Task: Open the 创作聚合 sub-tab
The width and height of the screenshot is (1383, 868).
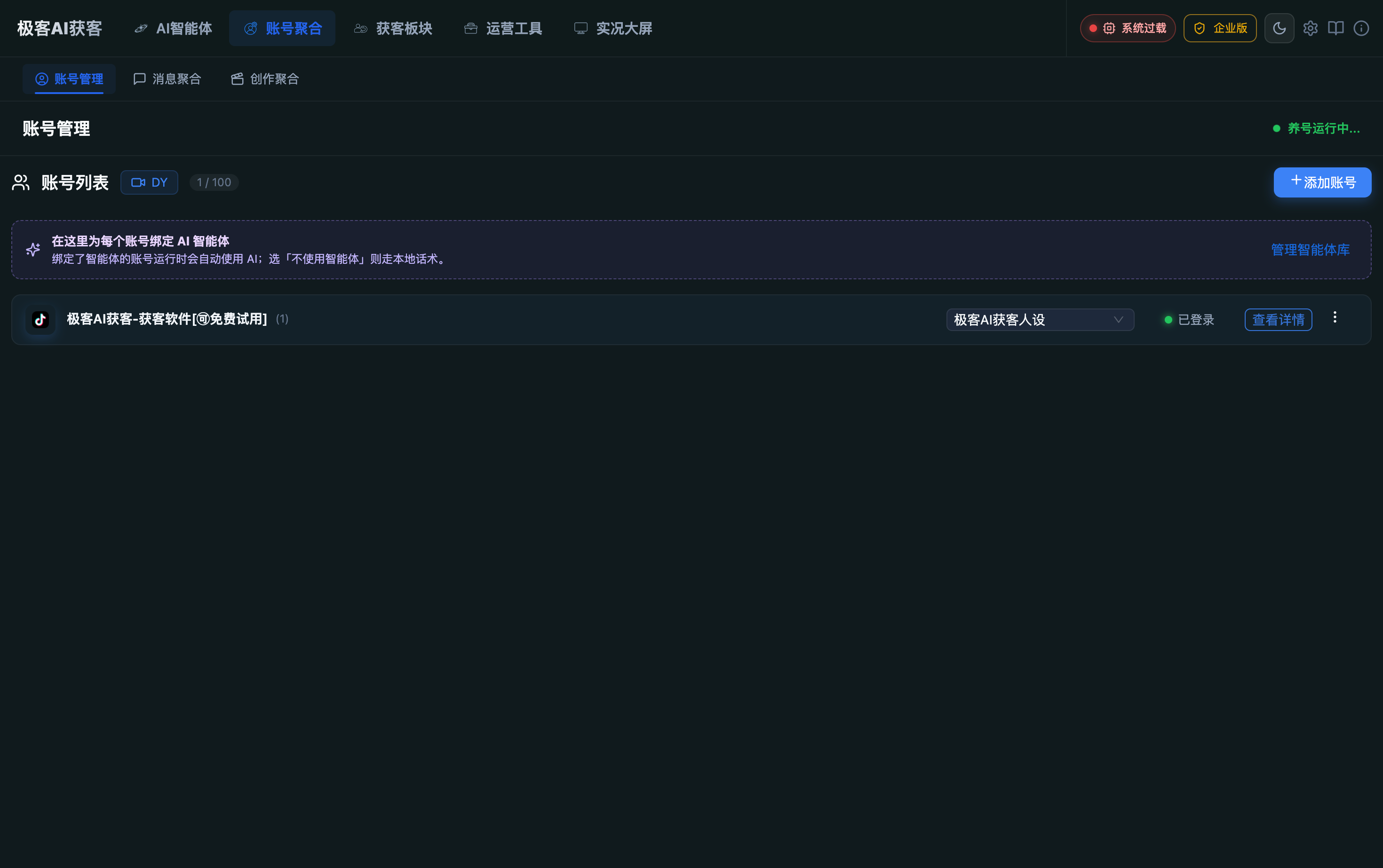Action: (265, 79)
